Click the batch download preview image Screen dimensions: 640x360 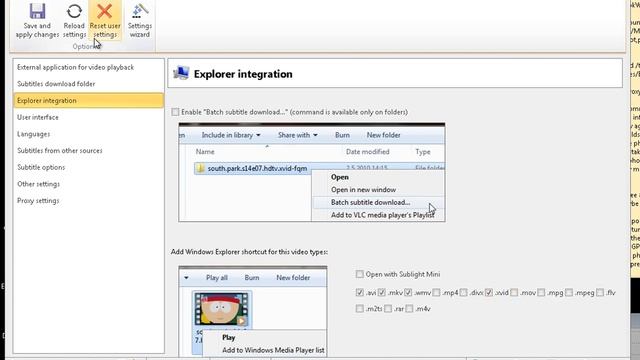tap(312, 172)
